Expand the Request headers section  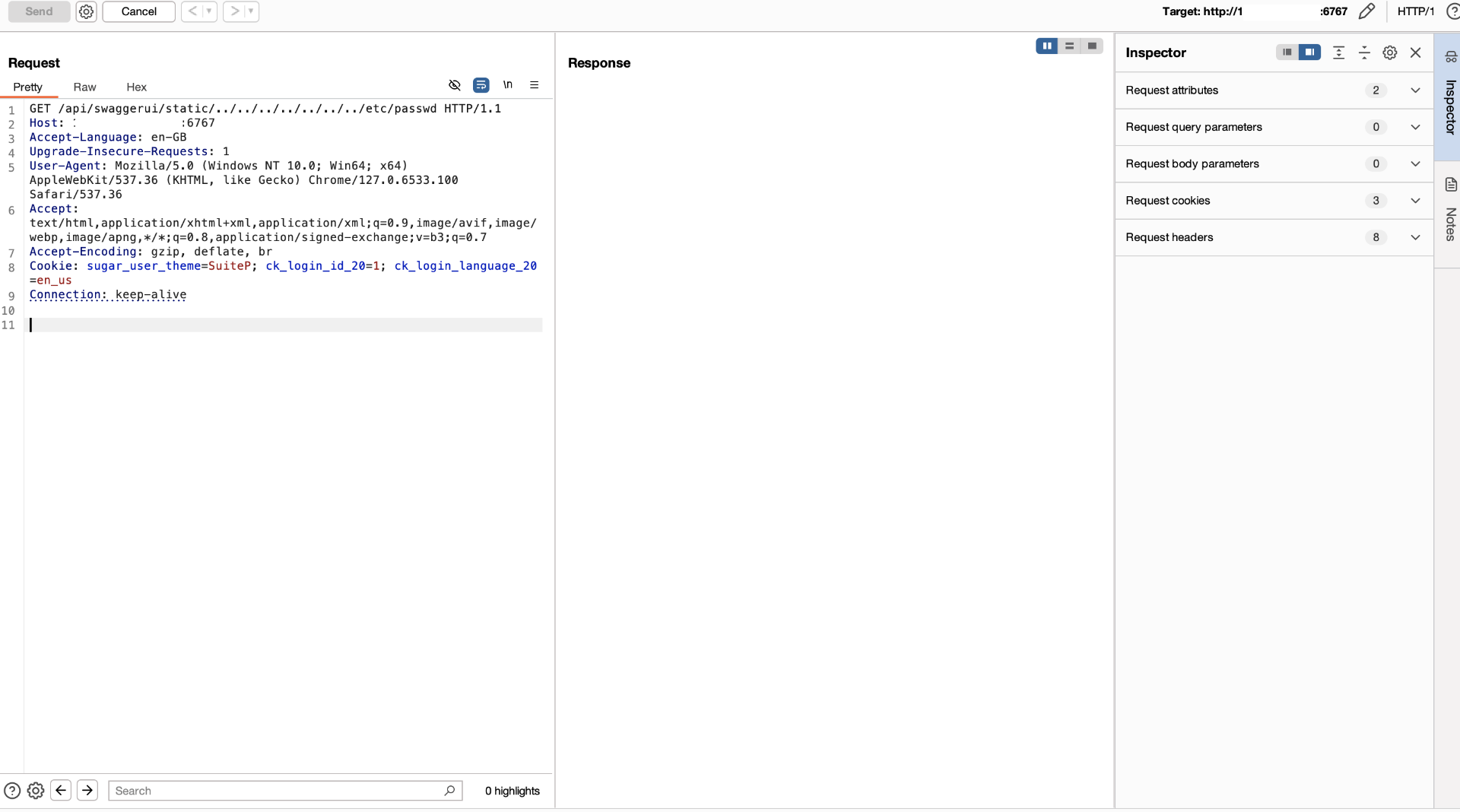coord(1415,237)
